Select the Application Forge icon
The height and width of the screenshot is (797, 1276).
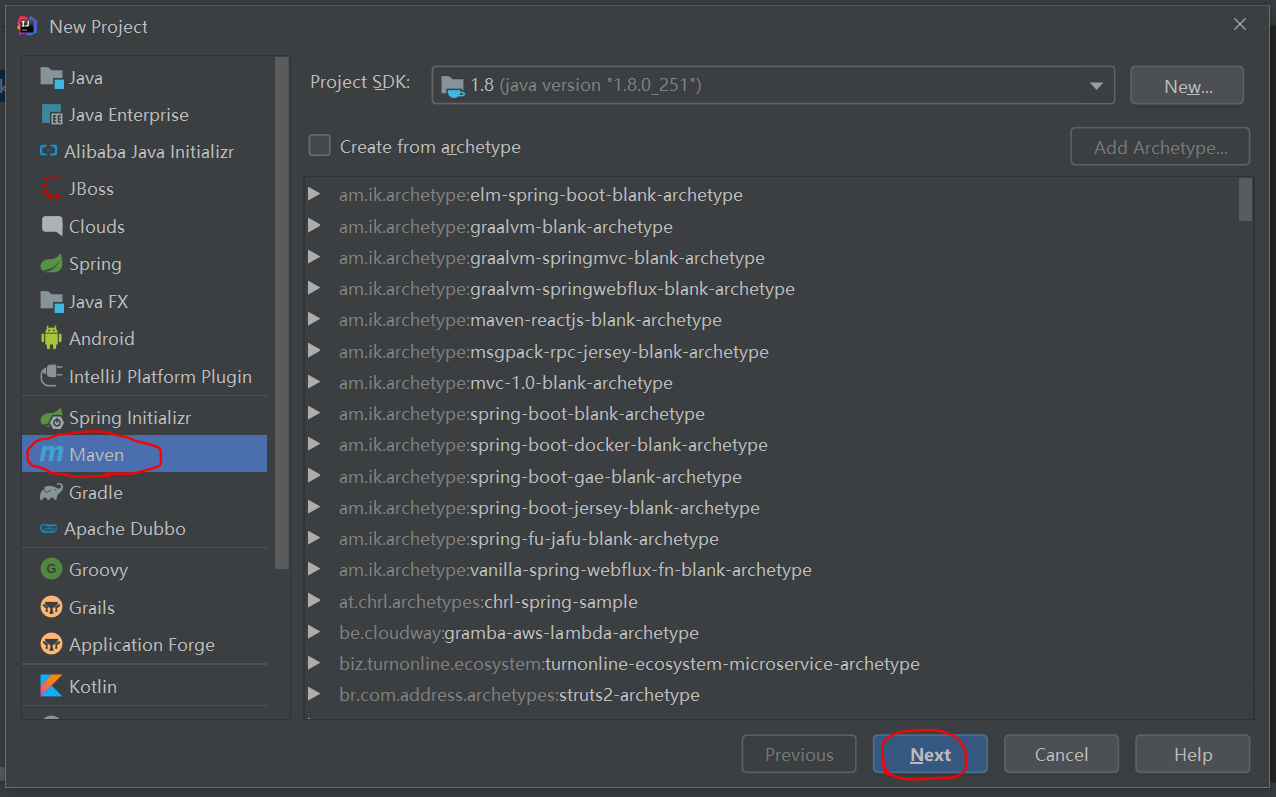click(x=51, y=644)
